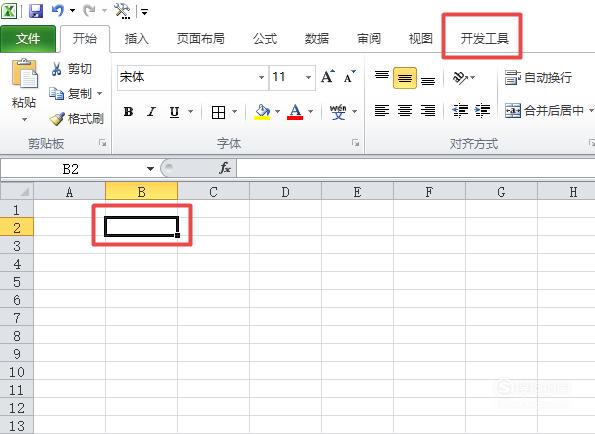The width and height of the screenshot is (595, 434).
Task: Open the Name Box dropdown arrow
Action: pyautogui.click(x=150, y=168)
